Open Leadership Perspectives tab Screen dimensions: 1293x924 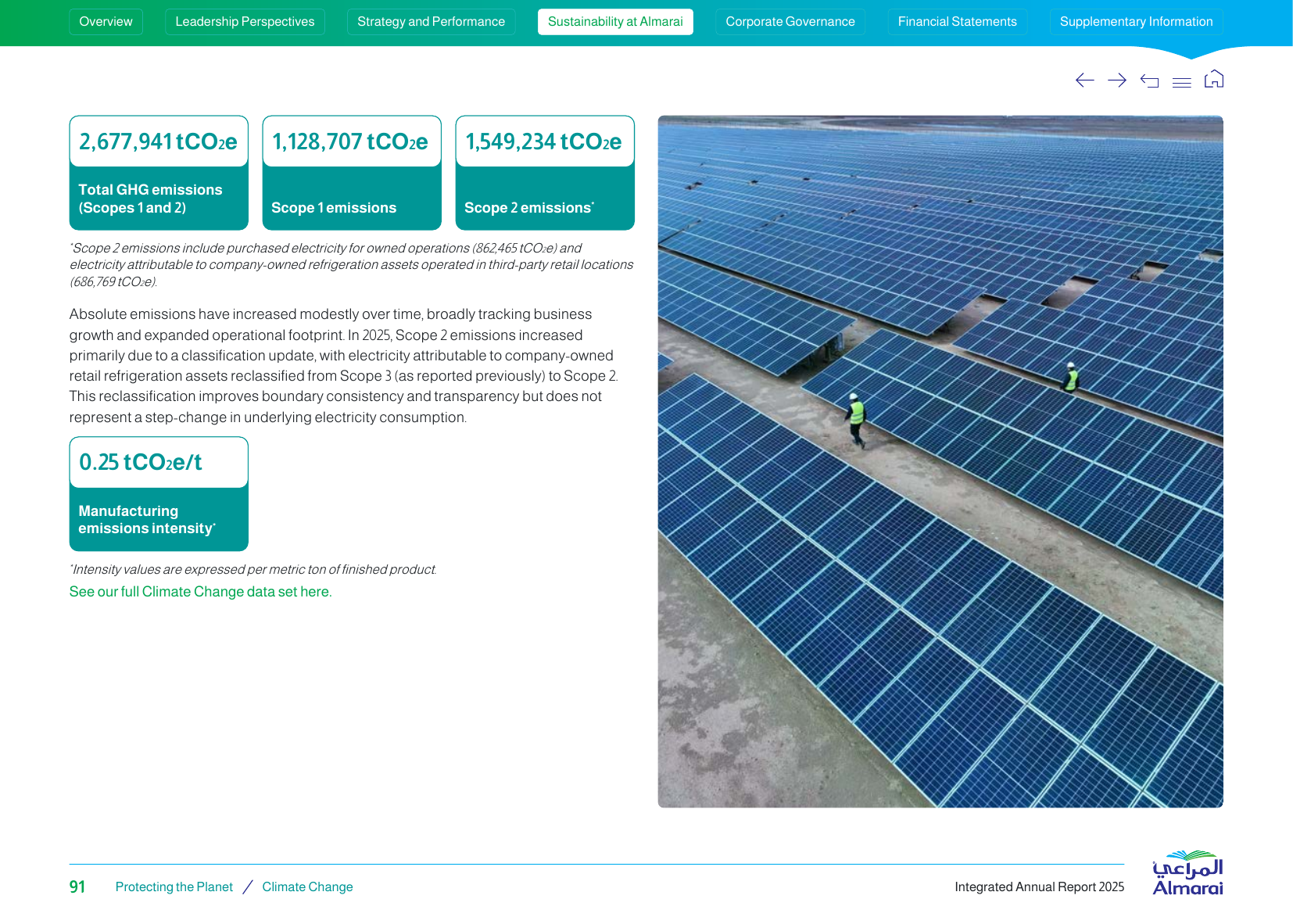pos(245,22)
